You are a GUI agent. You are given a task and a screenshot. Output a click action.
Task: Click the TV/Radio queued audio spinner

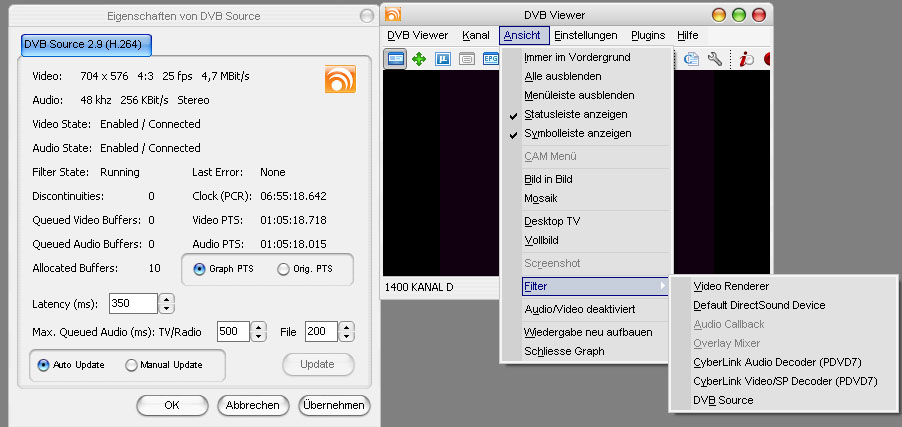tap(259, 332)
